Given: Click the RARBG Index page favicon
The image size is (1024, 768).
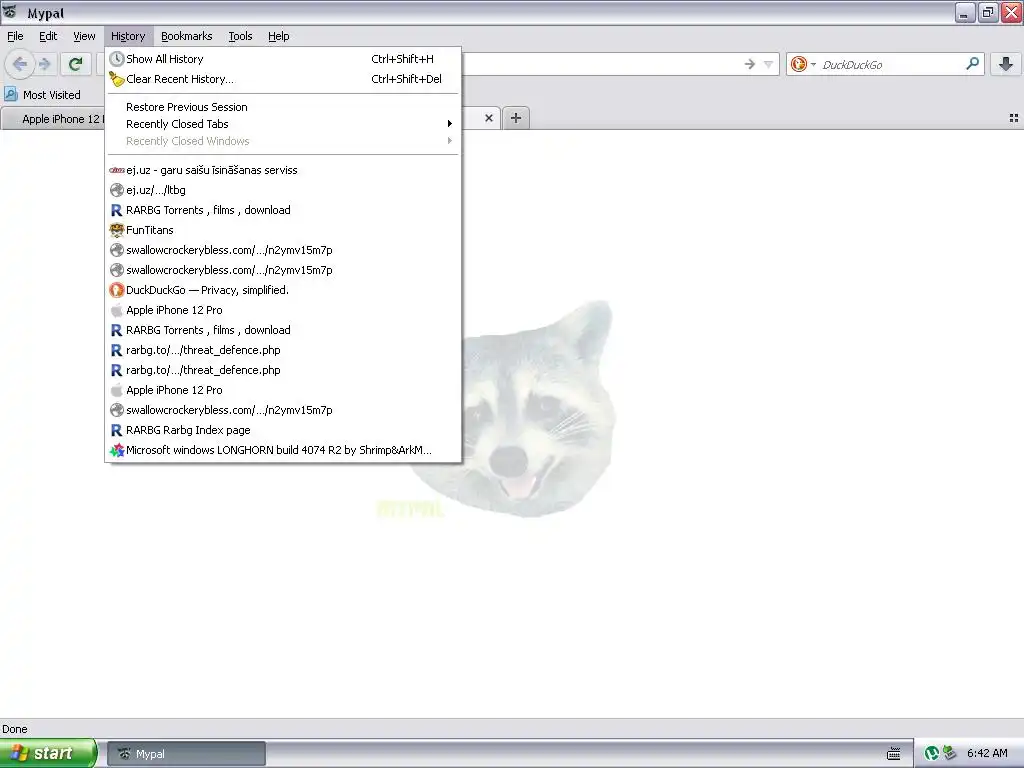Looking at the screenshot, I should [x=116, y=430].
